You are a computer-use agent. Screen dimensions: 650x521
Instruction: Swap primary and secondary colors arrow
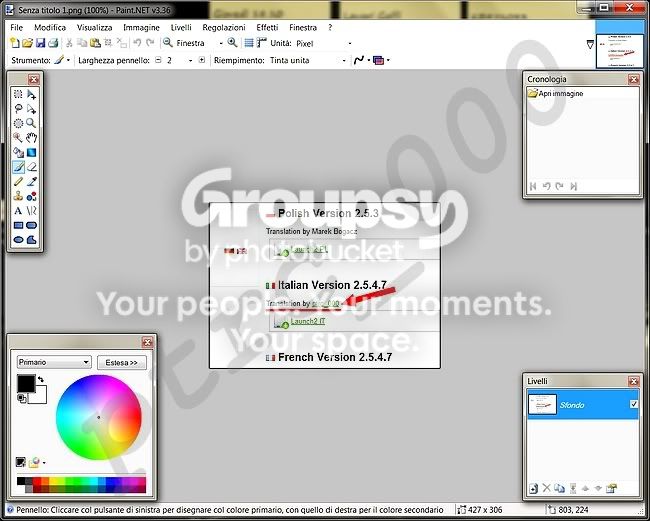[41, 379]
